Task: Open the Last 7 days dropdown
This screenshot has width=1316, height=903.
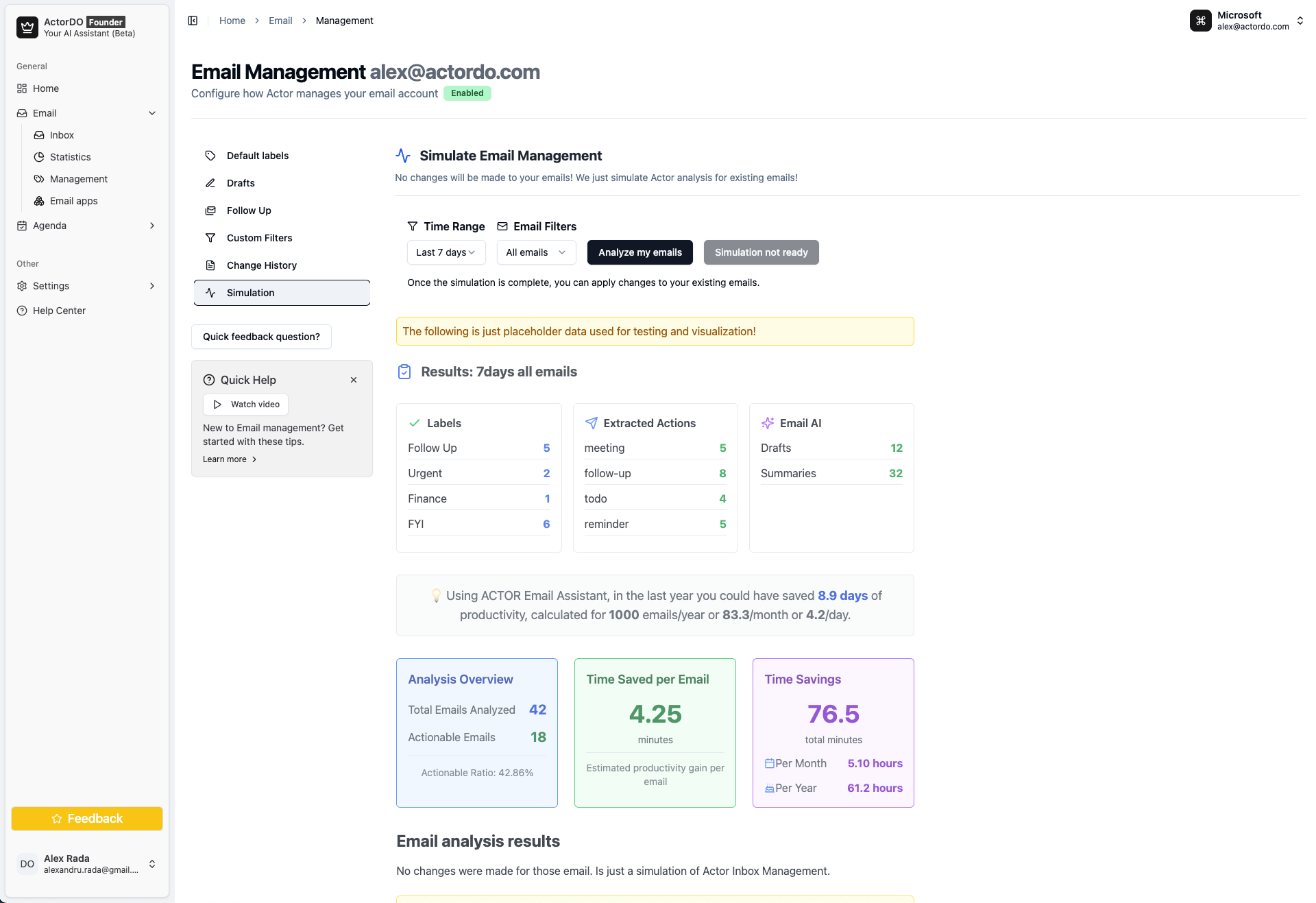Action: [446, 252]
